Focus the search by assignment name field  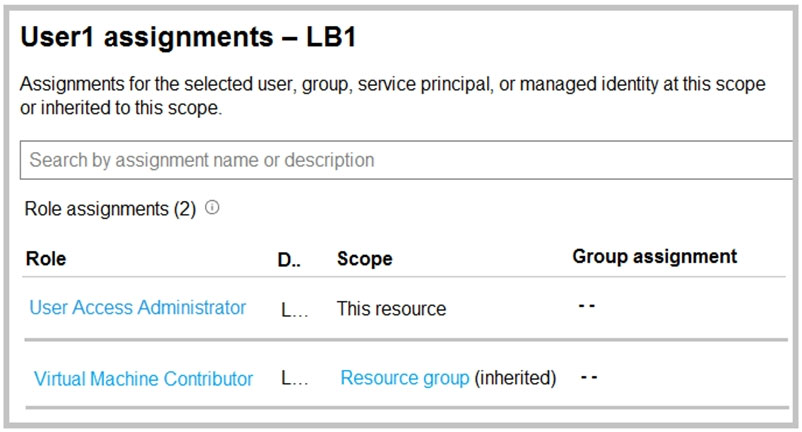click(400, 160)
